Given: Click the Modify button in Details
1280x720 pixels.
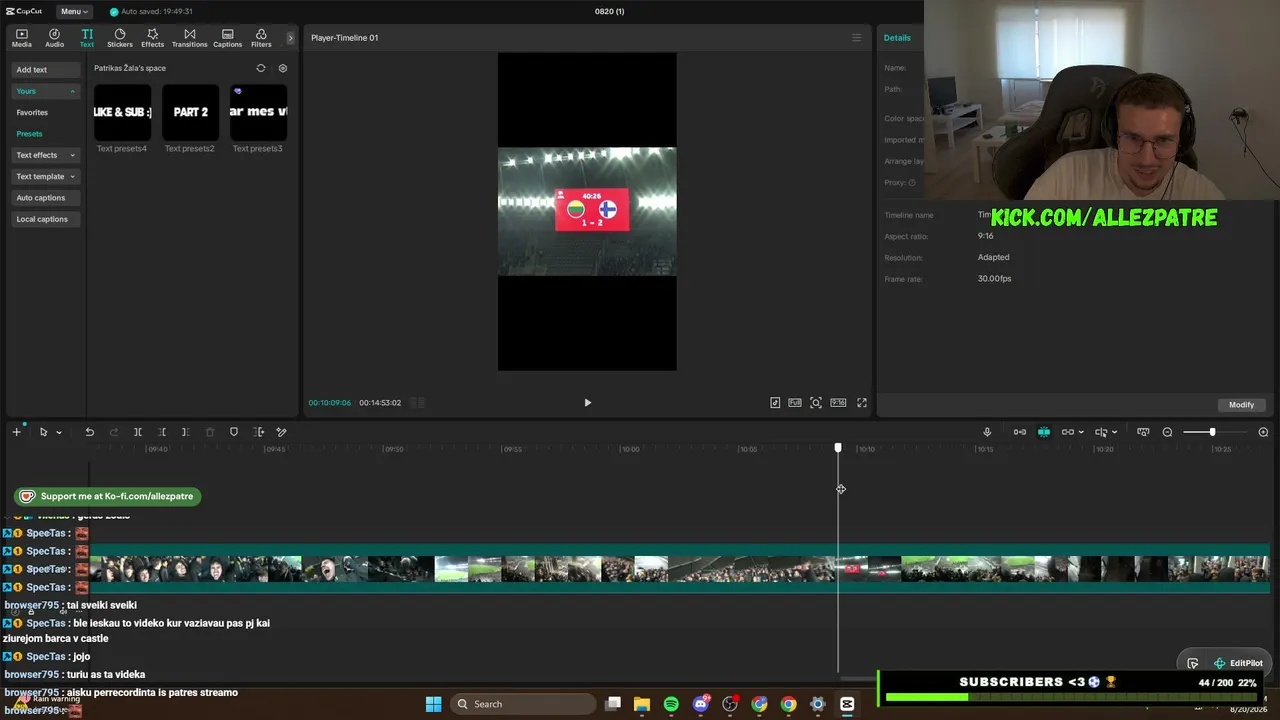Looking at the screenshot, I should tap(1241, 405).
